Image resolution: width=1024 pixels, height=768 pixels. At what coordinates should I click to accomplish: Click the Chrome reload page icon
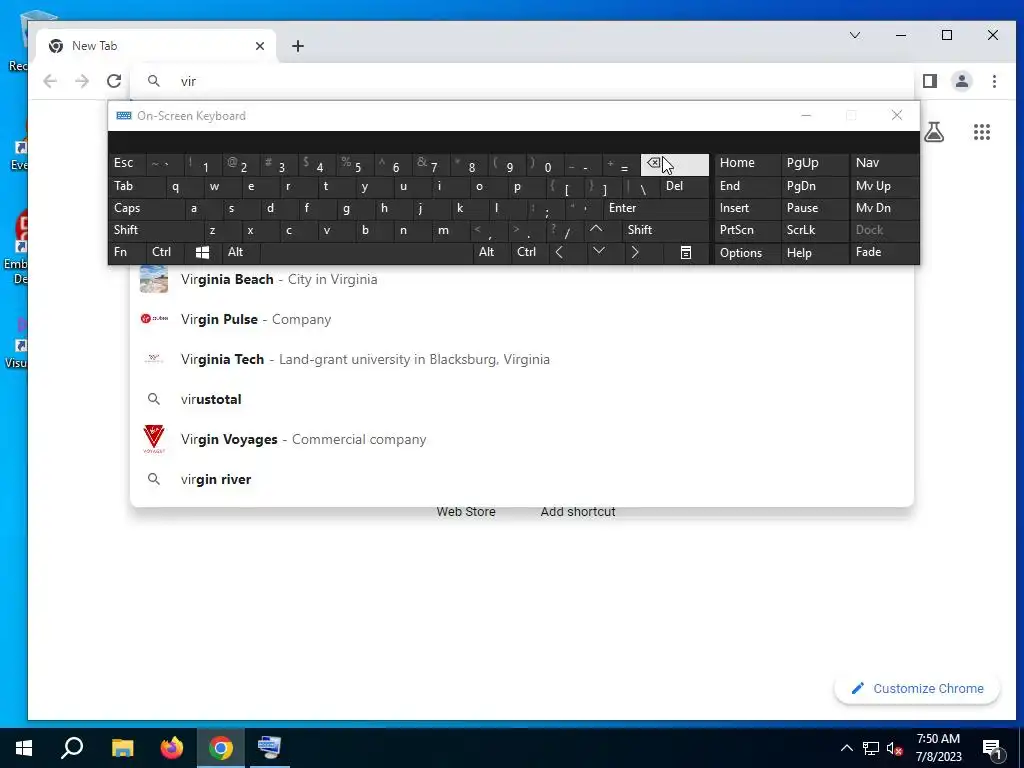coord(114,81)
